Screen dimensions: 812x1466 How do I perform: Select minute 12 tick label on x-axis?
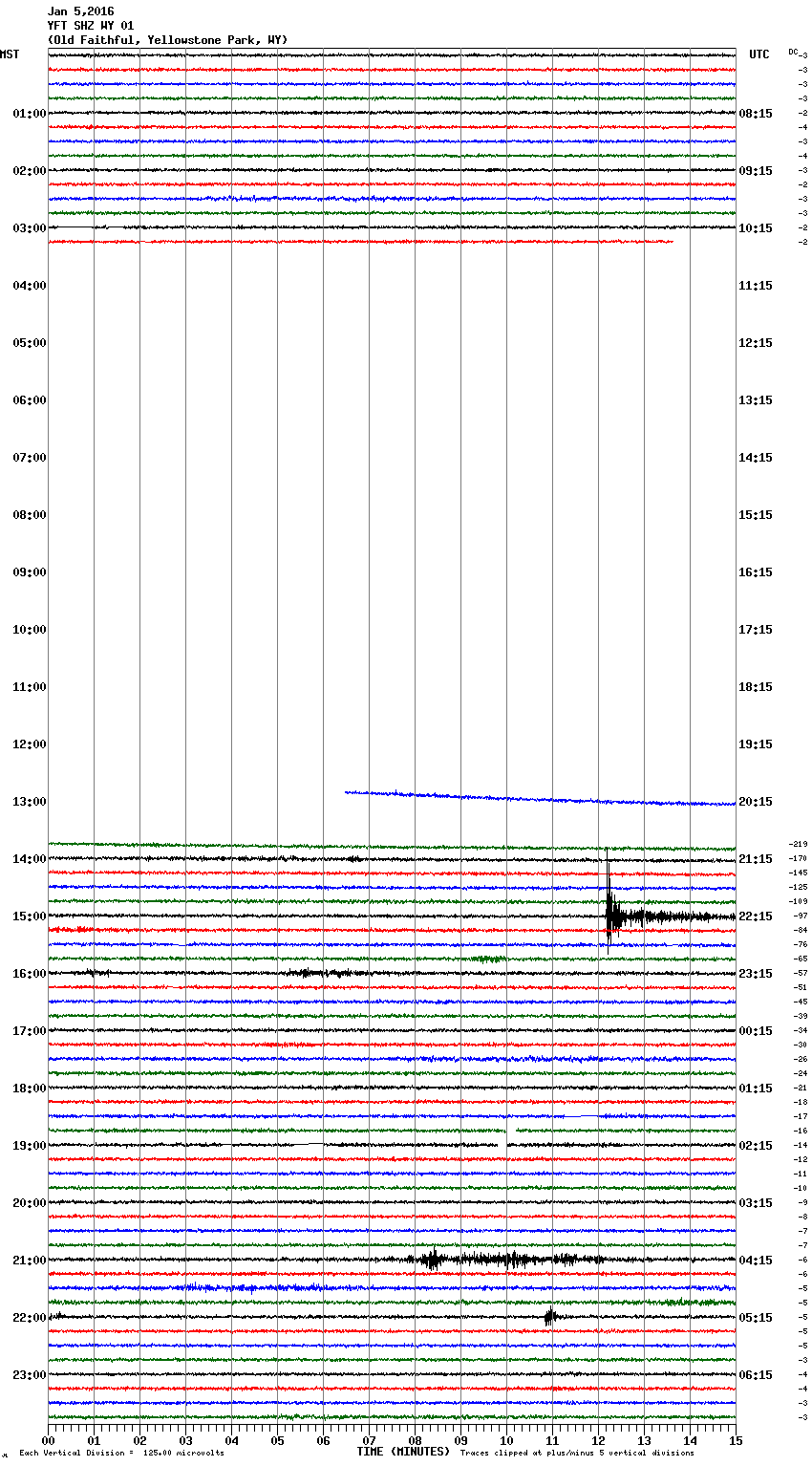click(x=598, y=1440)
